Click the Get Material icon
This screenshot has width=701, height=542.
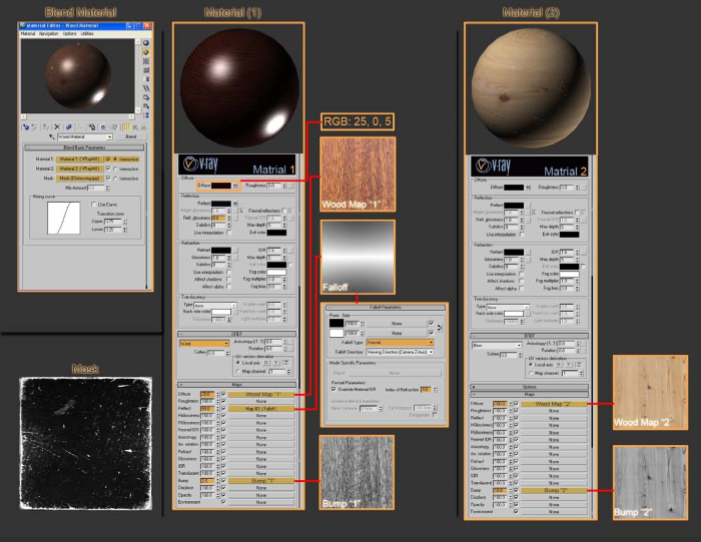[26, 127]
